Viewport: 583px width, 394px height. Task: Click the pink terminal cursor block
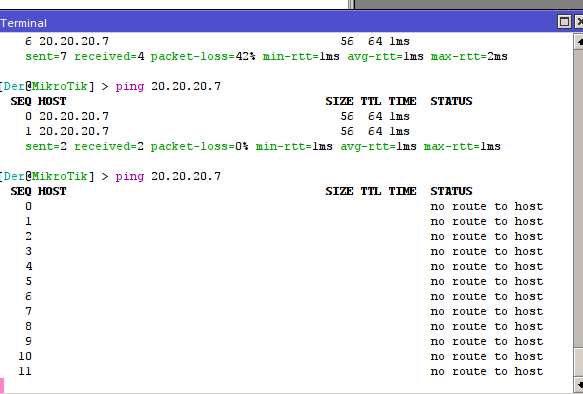(x=2, y=385)
